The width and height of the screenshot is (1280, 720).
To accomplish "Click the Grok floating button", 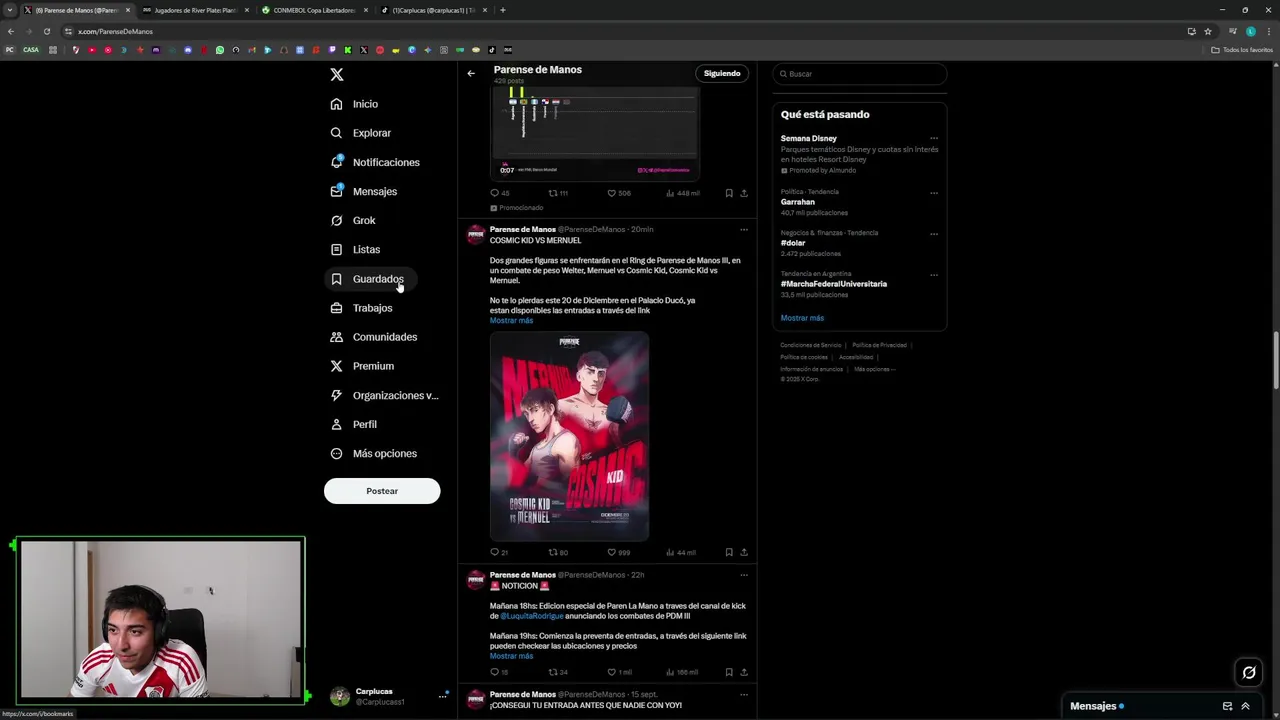I will (x=1249, y=673).
